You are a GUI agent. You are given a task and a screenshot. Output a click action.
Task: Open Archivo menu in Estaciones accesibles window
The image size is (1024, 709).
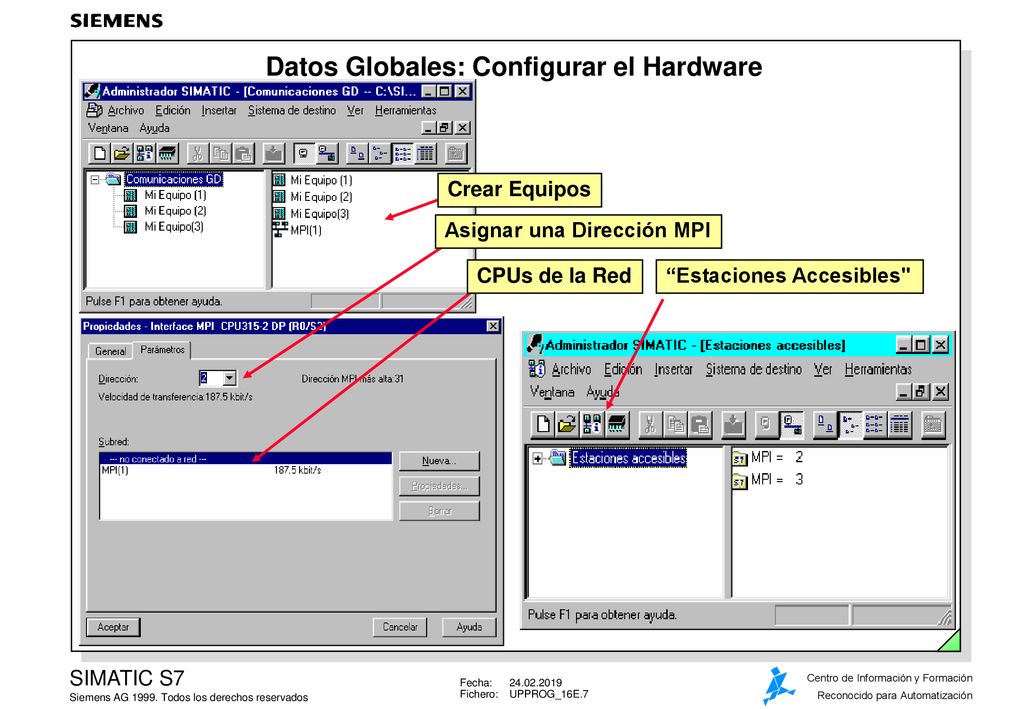(x=571, y=370)
